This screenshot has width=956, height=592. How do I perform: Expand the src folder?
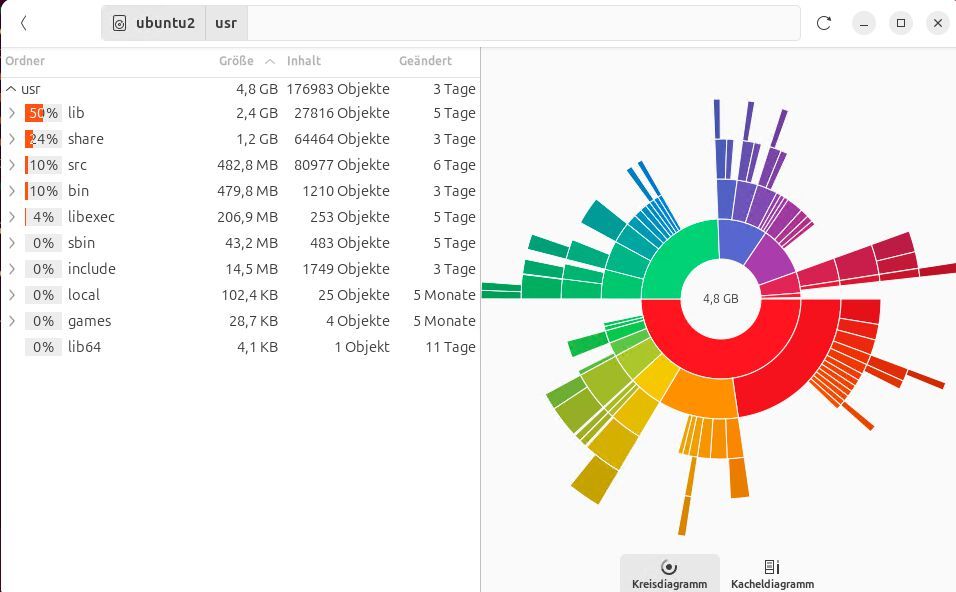12,165
